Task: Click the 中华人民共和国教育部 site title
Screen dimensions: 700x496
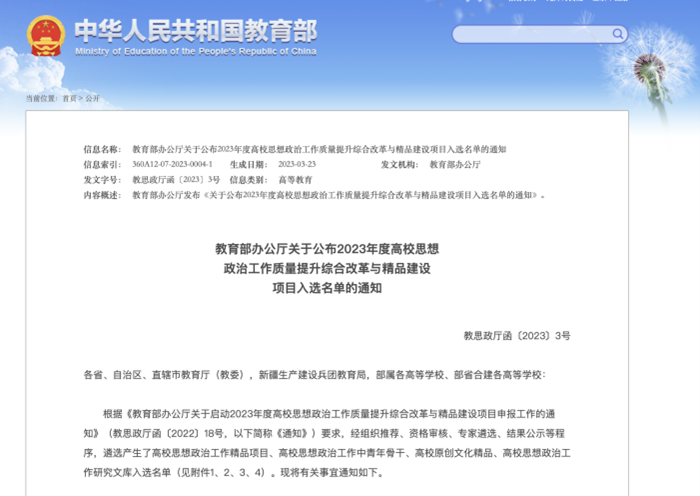Action: (x=196, y=31)
